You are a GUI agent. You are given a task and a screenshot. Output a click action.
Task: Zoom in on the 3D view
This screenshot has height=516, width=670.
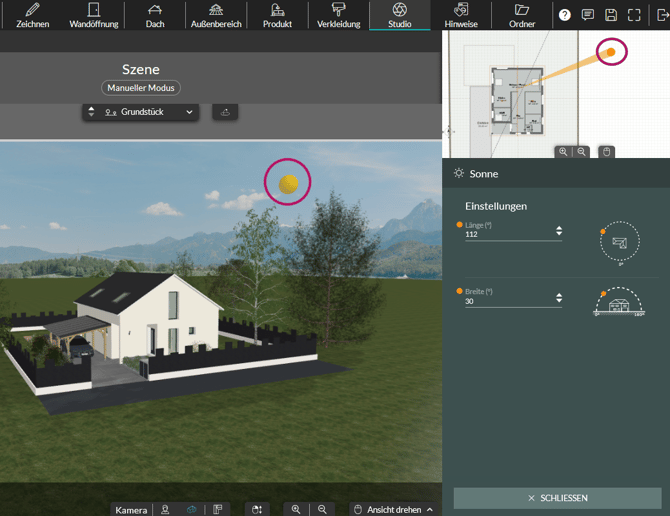296,510
